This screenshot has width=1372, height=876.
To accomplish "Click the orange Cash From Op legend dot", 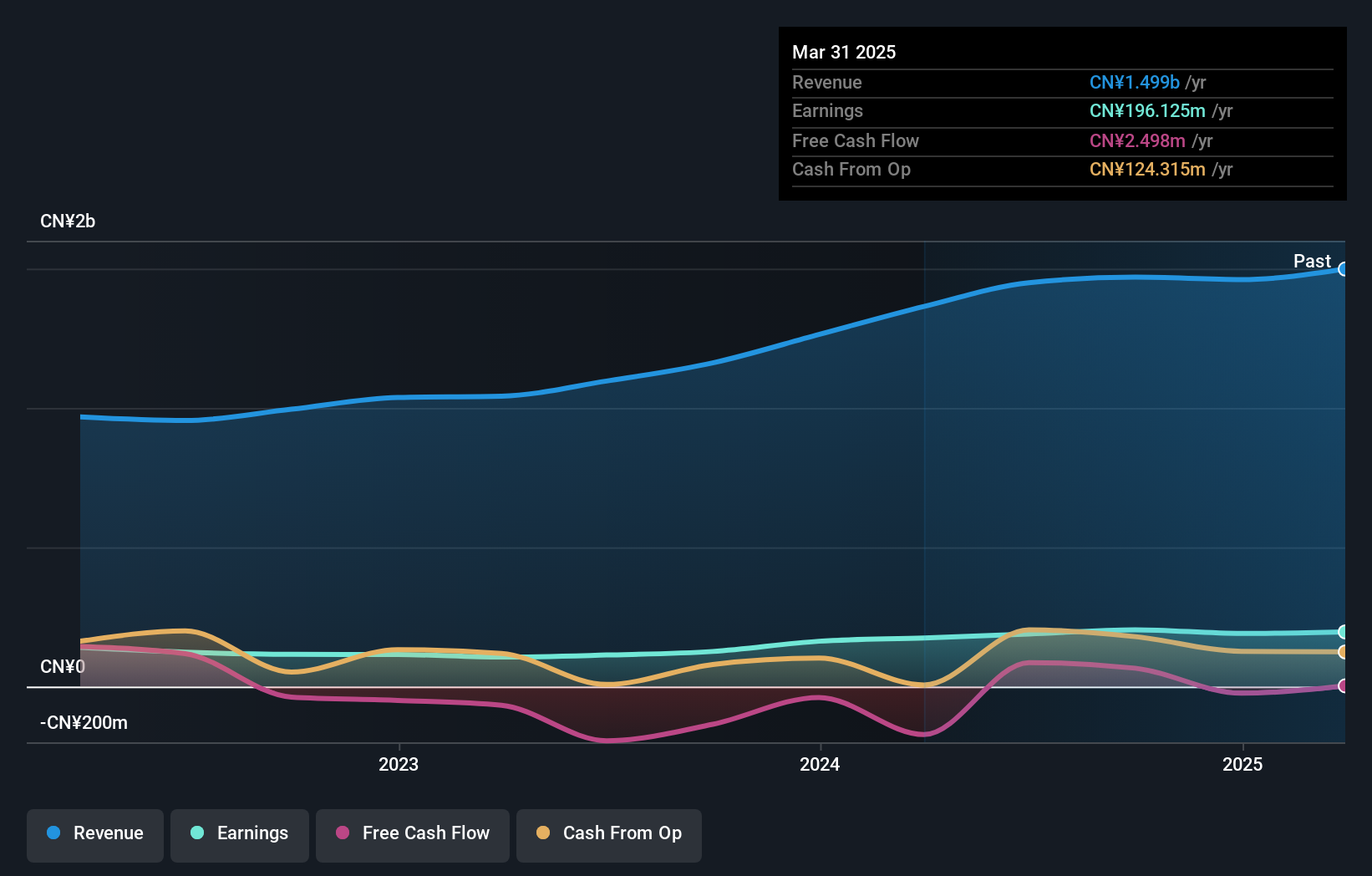I will click(x=543, y=833).
